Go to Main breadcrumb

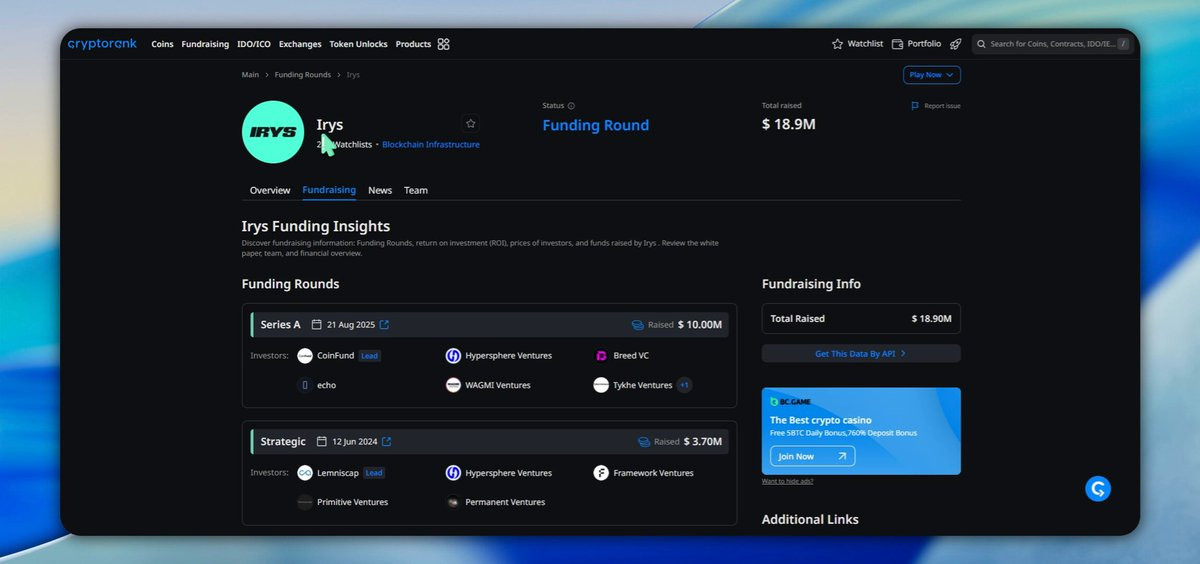coord(250,75)
